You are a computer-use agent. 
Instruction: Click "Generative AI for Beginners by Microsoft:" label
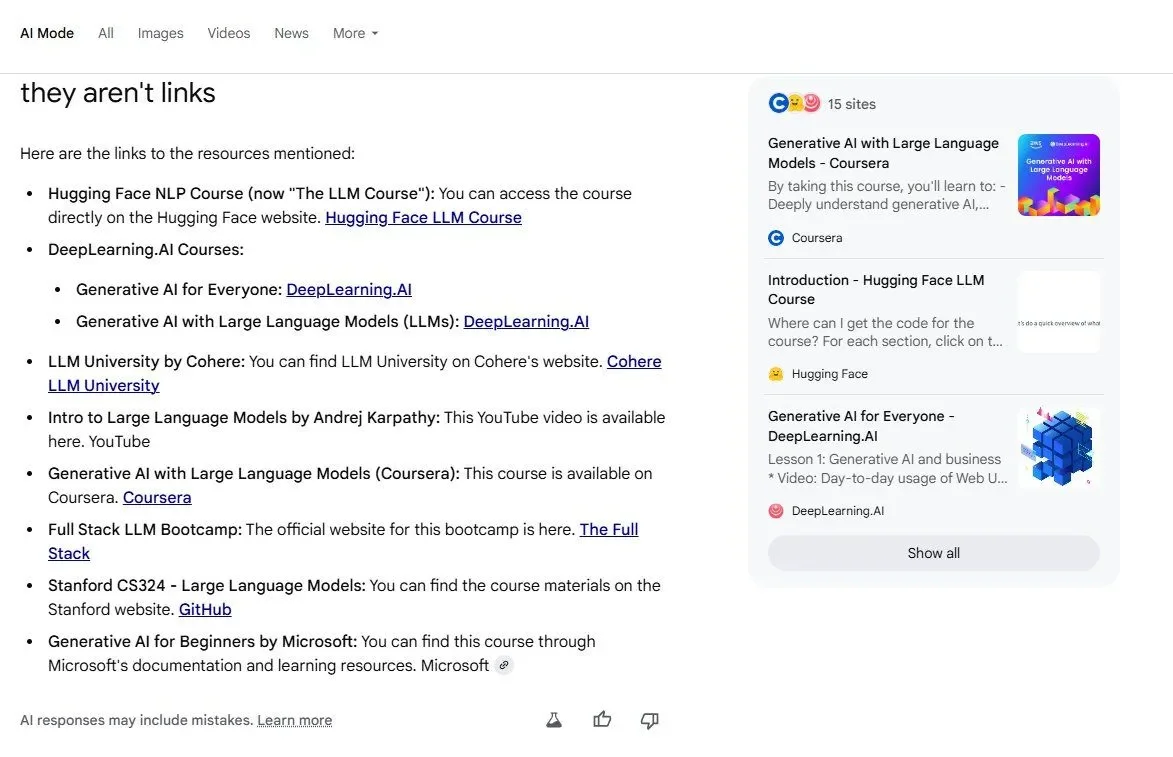203,642
